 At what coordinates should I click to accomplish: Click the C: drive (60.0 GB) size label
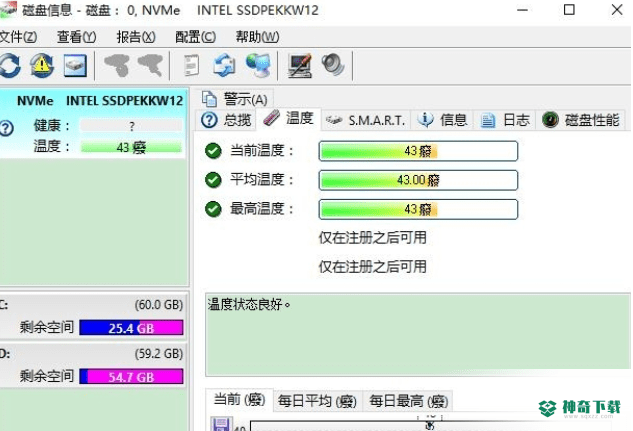click(x=159, y=305)
